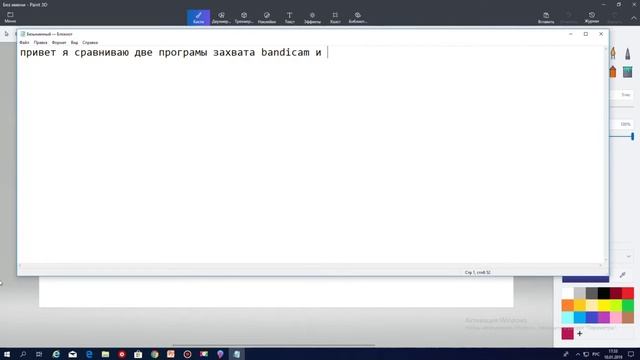Image resolution: width=640 pixels, height=360 pixels.
Task: Pick the yellow color swatch
Action: pyautogui.click(x=604, y=305)
